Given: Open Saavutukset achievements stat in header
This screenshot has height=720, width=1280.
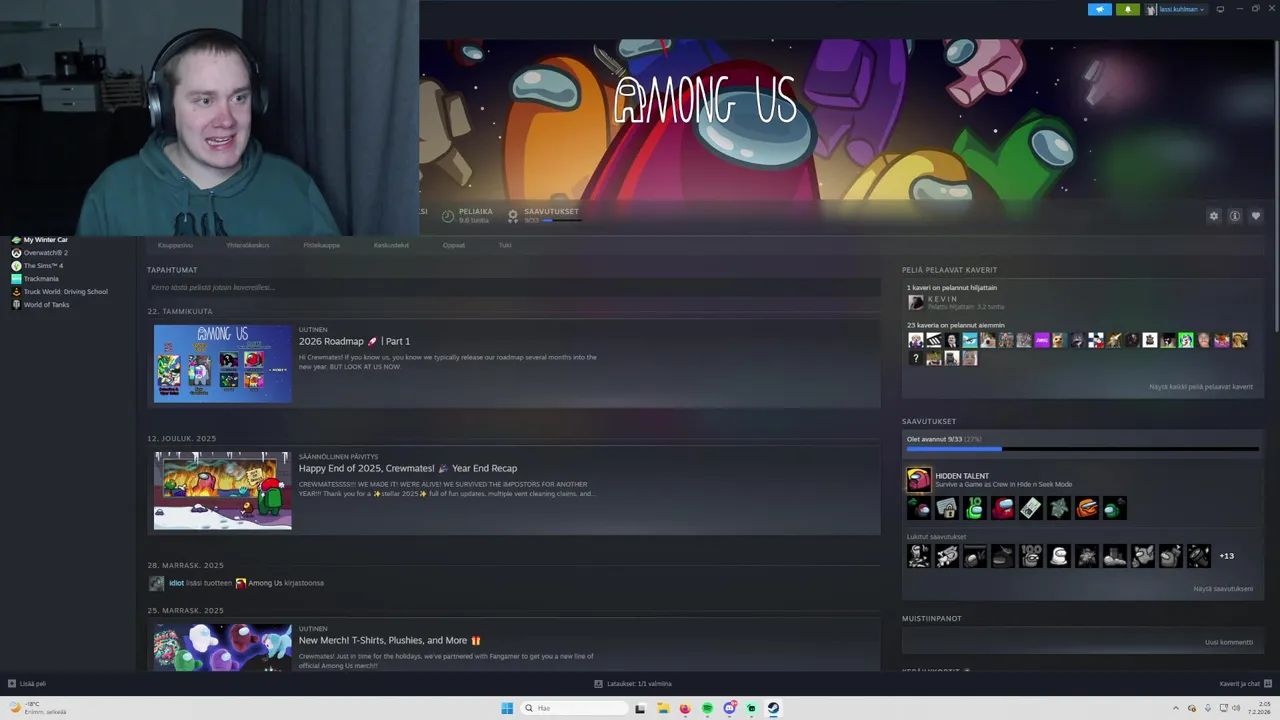Looking at the screenshot, I should click(x=543, y=215).
